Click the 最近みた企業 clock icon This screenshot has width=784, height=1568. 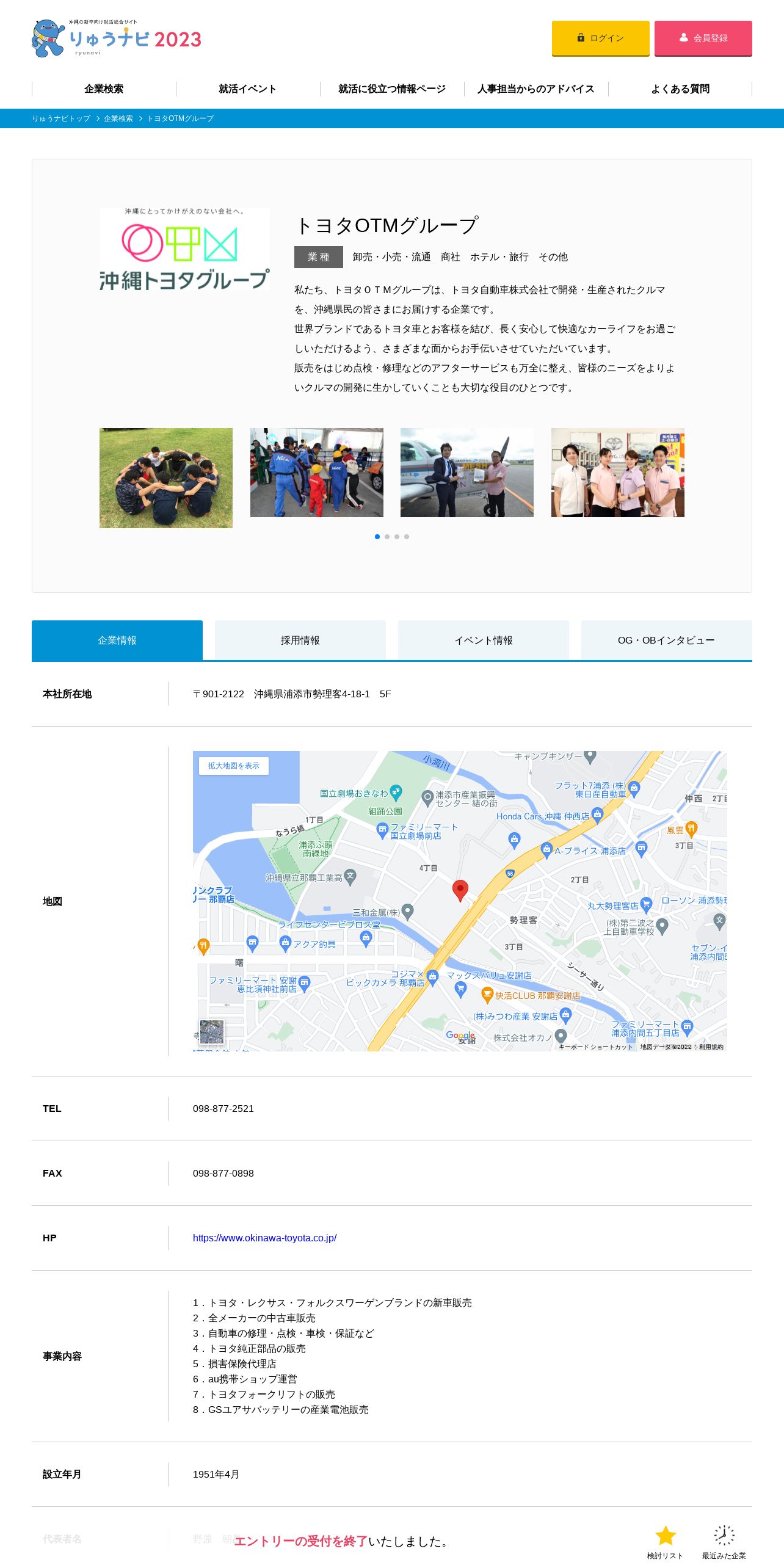click(x=724, y=1535)
